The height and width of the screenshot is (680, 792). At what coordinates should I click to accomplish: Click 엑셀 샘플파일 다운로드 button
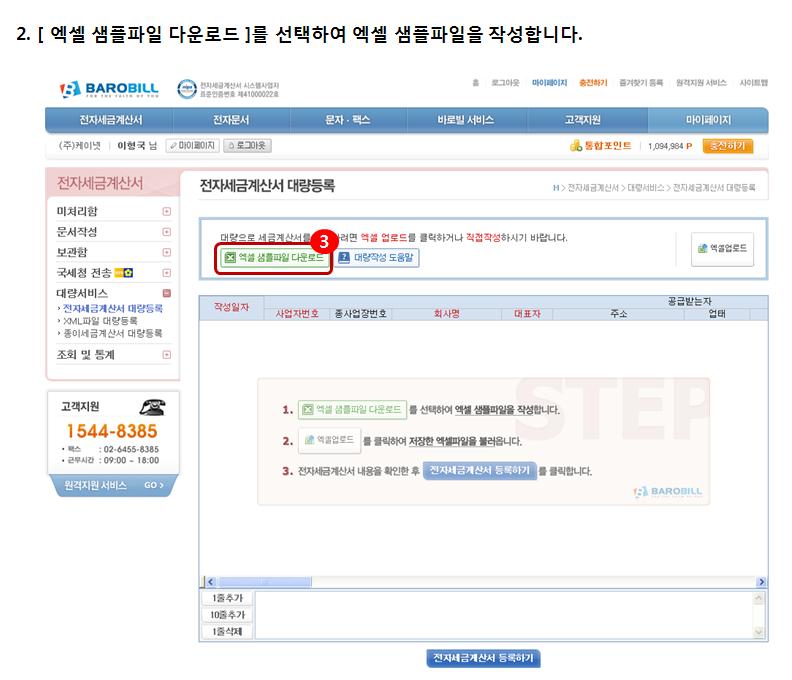click(x=273, y=258)
